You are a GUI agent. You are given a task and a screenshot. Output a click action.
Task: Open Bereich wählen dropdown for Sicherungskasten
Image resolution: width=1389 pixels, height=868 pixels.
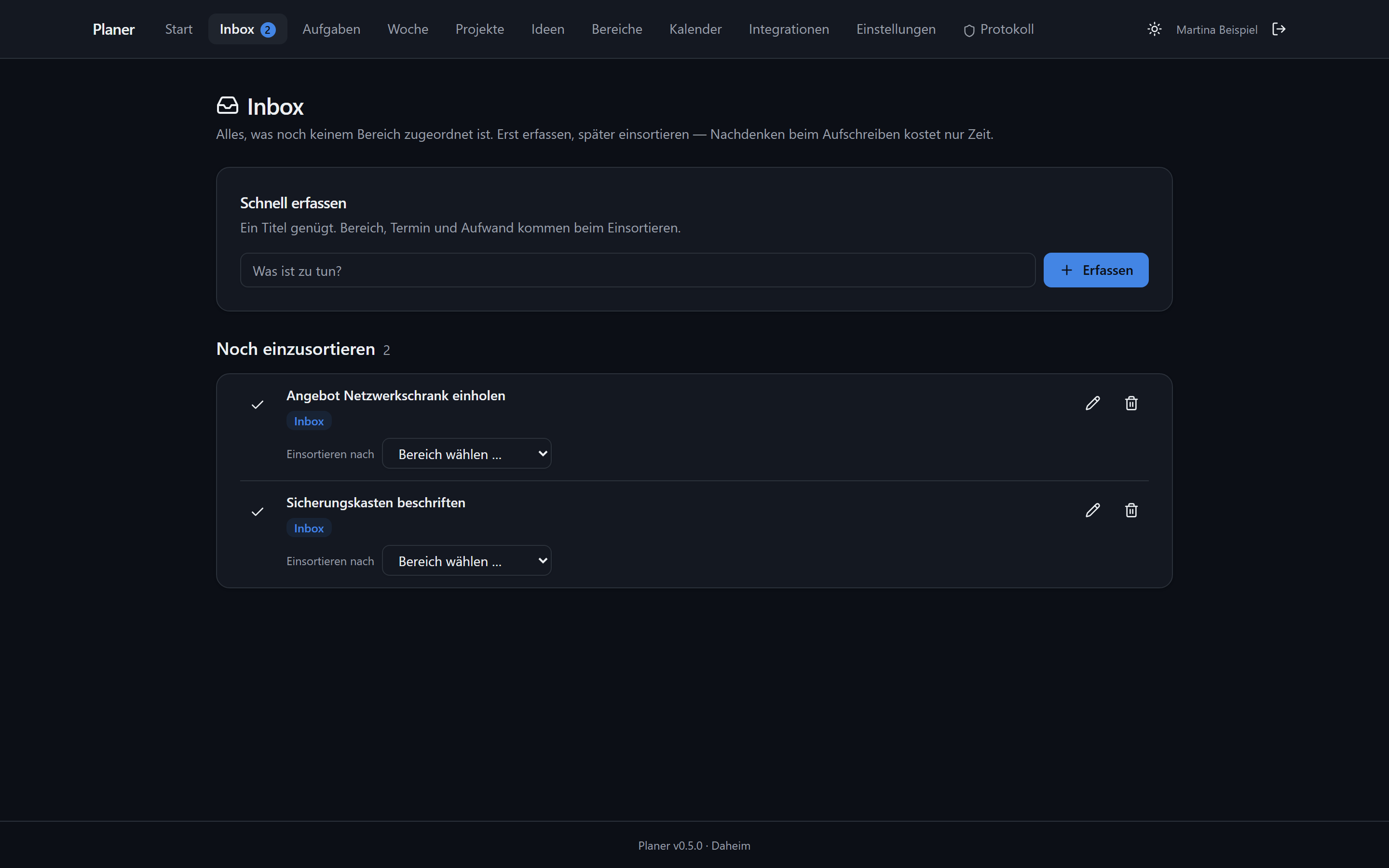[467, 560]
